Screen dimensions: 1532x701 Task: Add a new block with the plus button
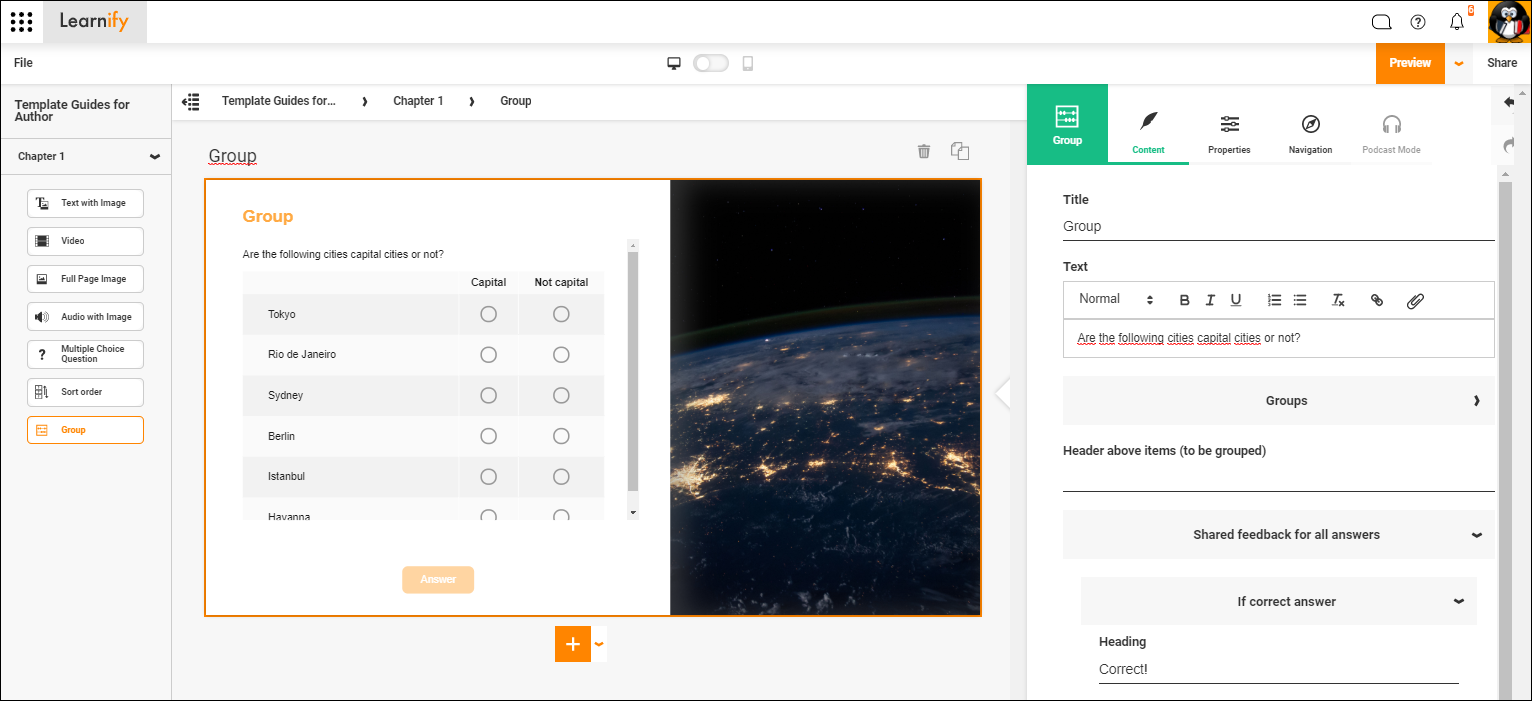click(572, 644)
